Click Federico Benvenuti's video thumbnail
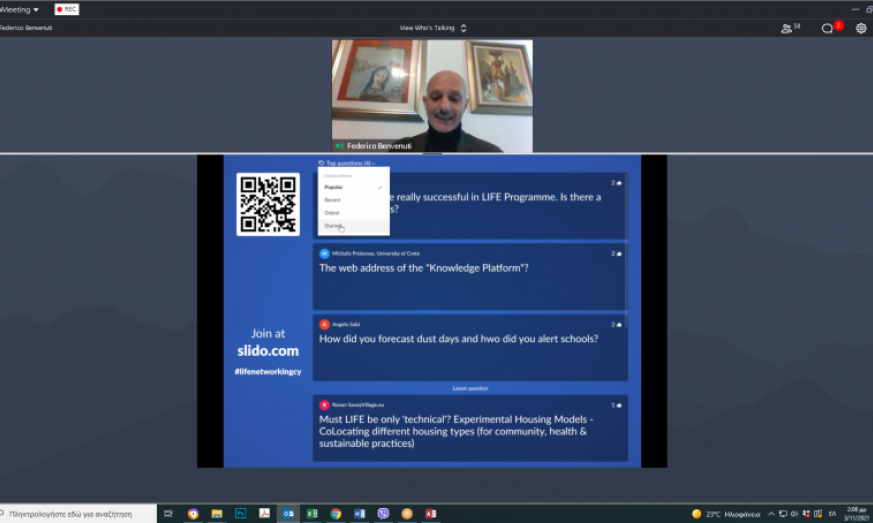Screen dimensions: 873x523 click(x=432, y=96)
